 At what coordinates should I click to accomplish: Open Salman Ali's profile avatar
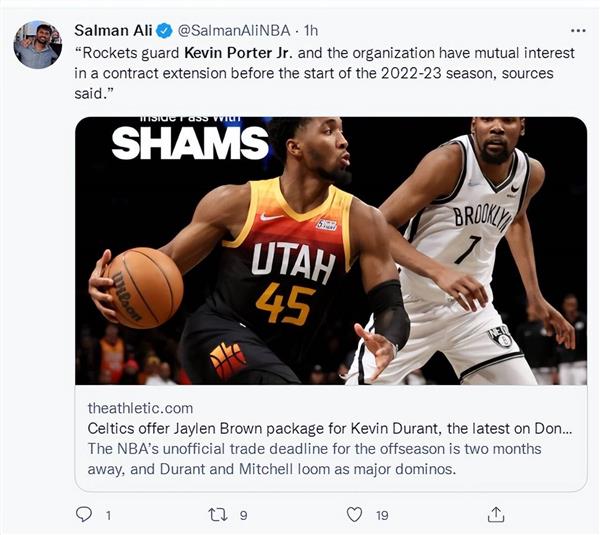tap(37, 44)
